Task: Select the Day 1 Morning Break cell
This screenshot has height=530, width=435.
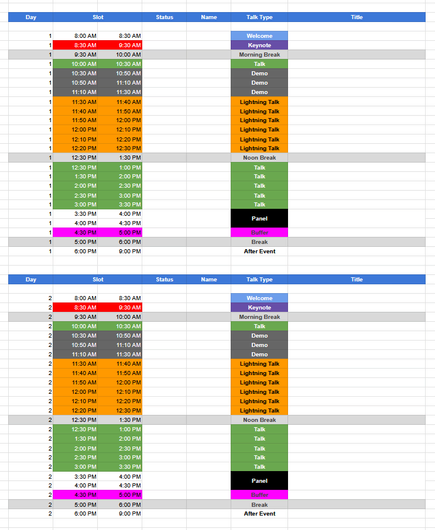Action: coord(259,54)
